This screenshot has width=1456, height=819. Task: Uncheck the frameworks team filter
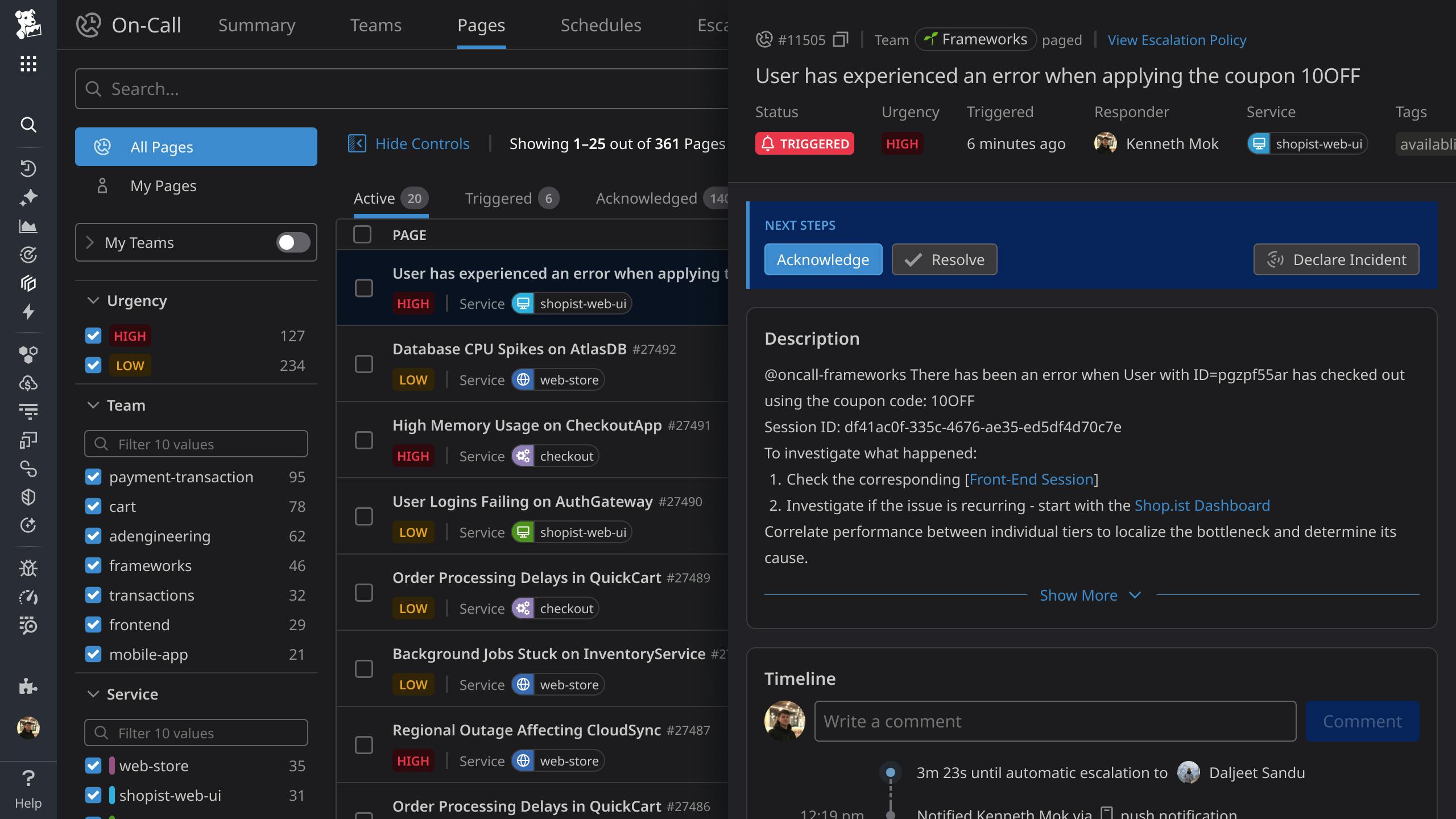coord(93,565)
